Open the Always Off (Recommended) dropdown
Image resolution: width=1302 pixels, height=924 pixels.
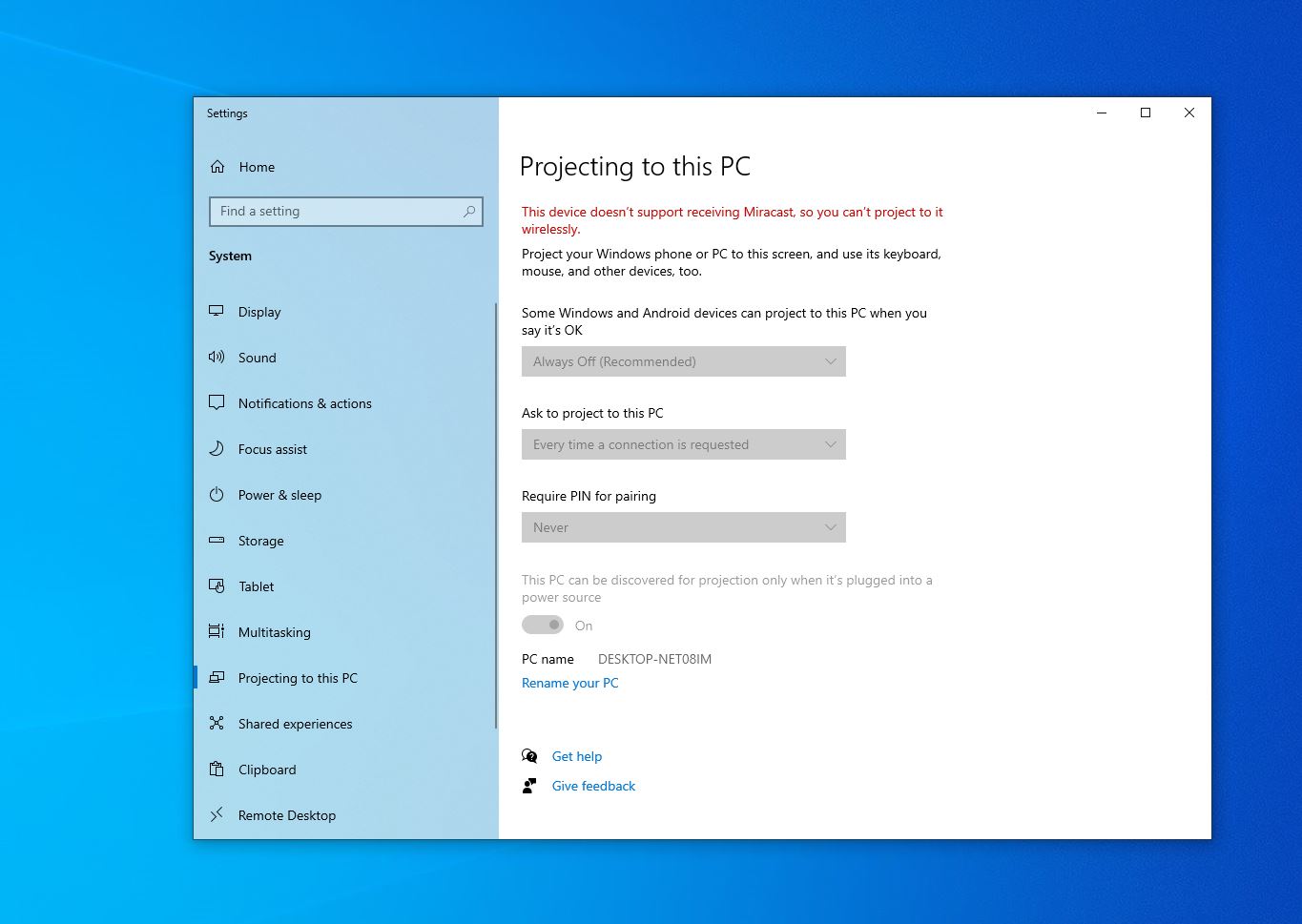[x=684, y=361]
